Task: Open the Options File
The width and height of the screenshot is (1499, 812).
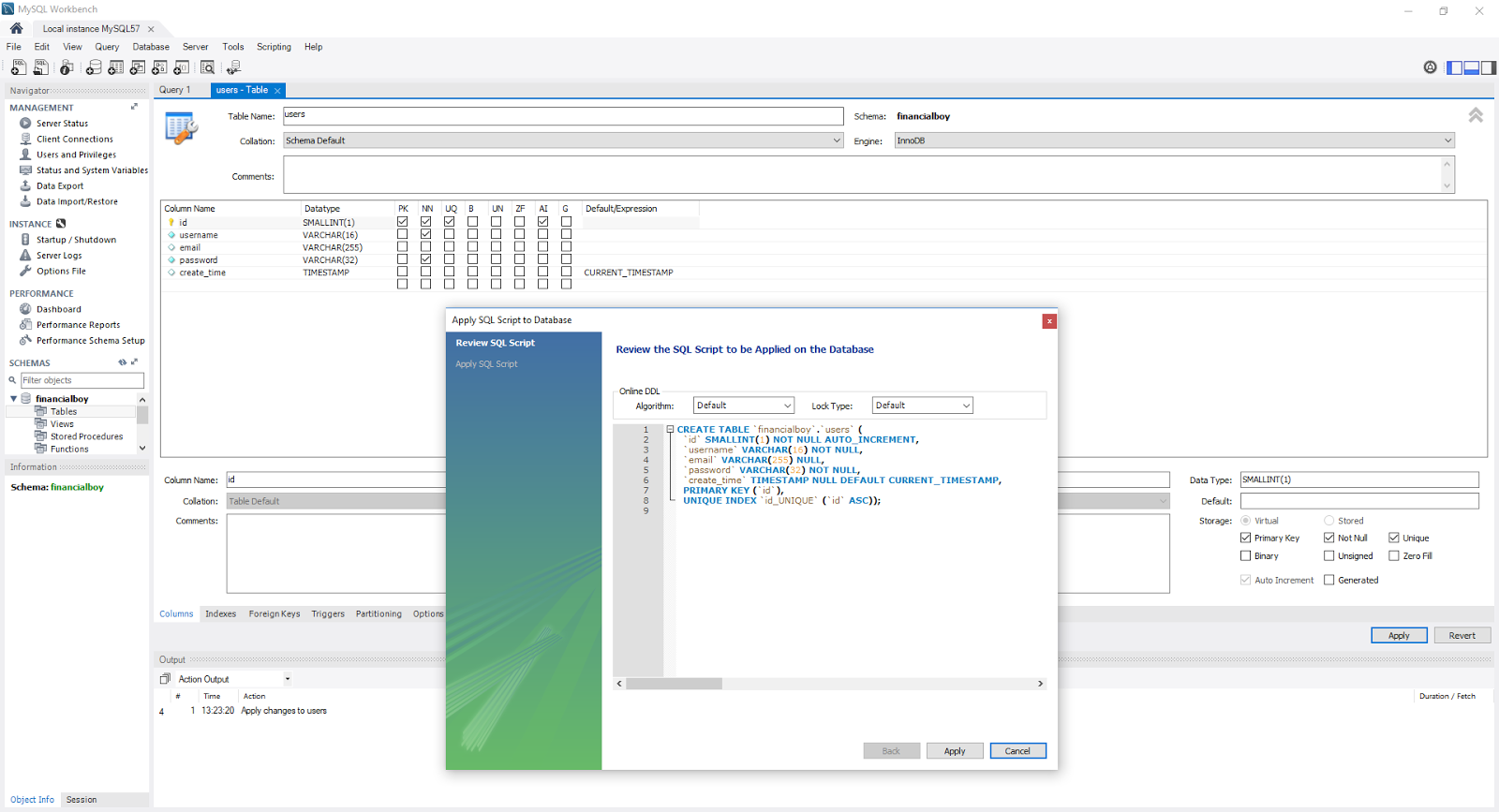Action: tap(61, 271)
